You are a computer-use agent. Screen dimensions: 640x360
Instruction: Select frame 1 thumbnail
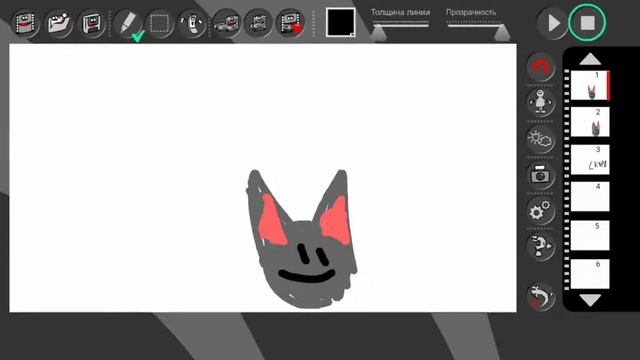point(590,85)
